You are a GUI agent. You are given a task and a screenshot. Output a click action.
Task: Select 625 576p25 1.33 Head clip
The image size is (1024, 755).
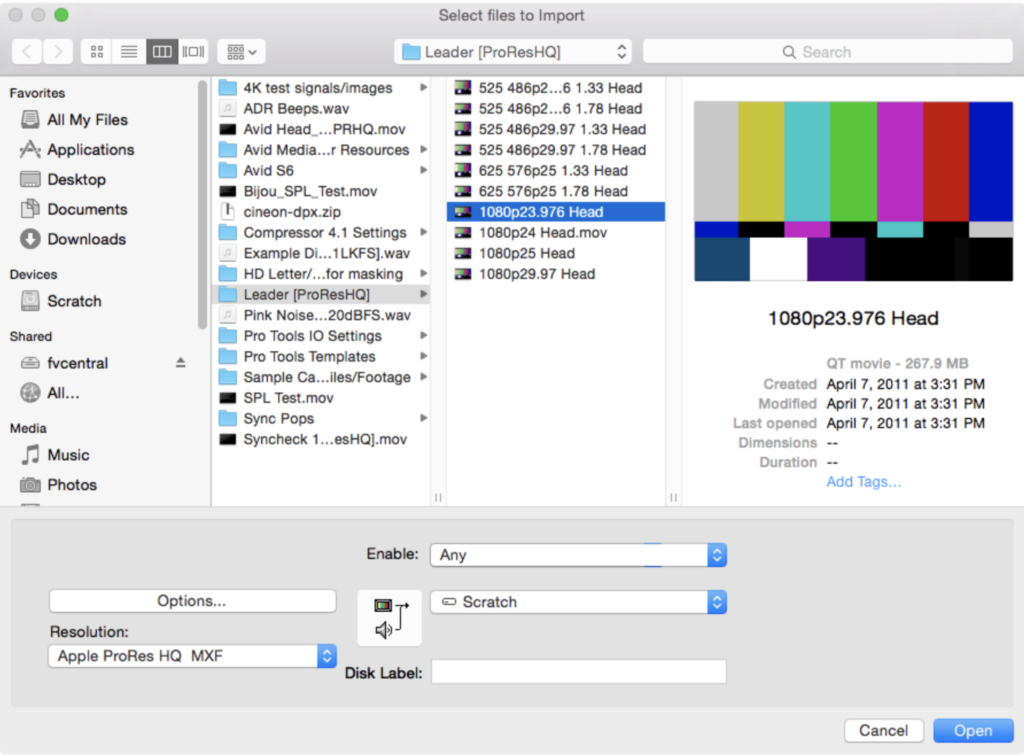[556, 170]
